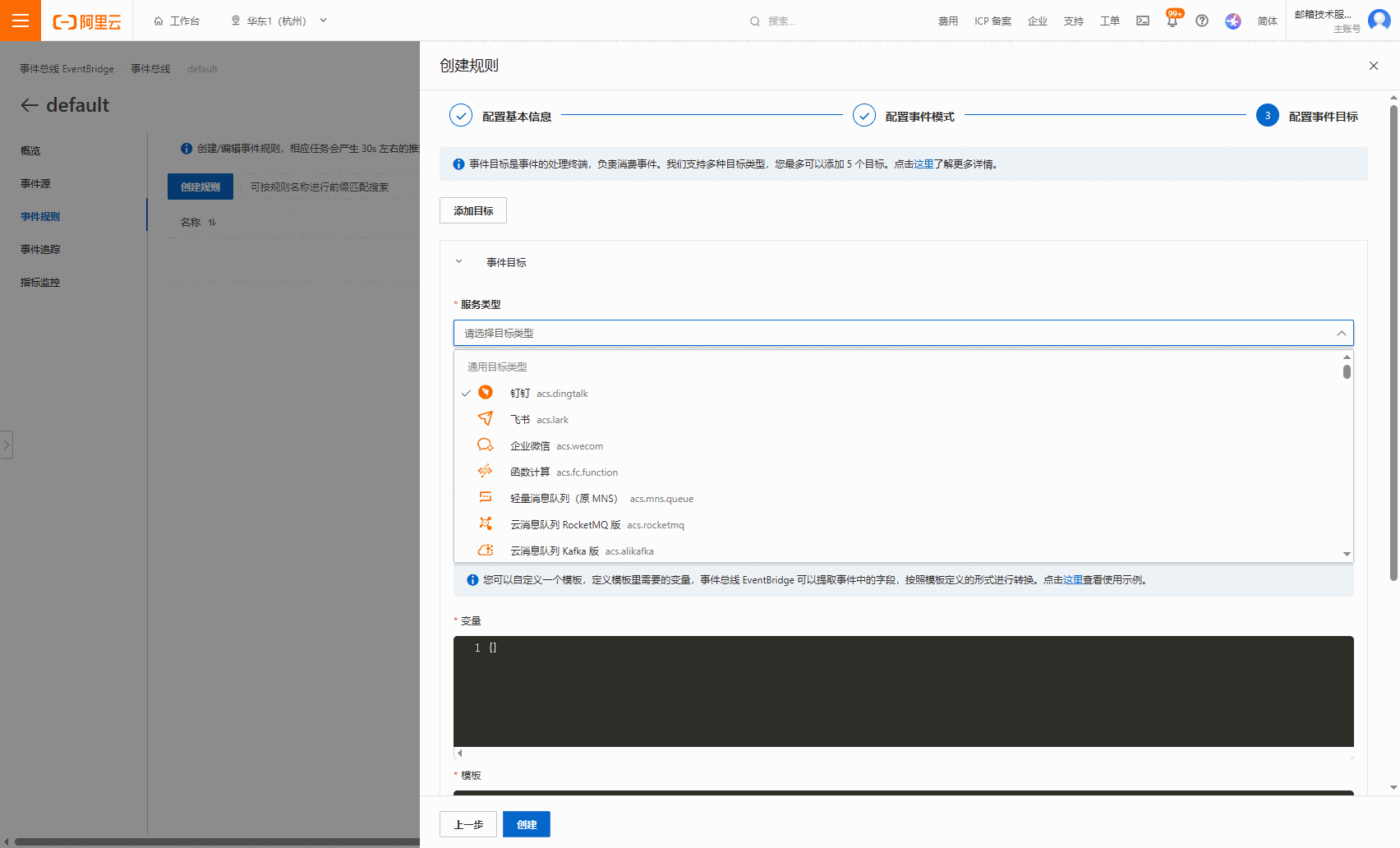Collapse the 事件目标 section chevron
The width and height of the screenshot is (1400, 848).
[x=459, y=262]
